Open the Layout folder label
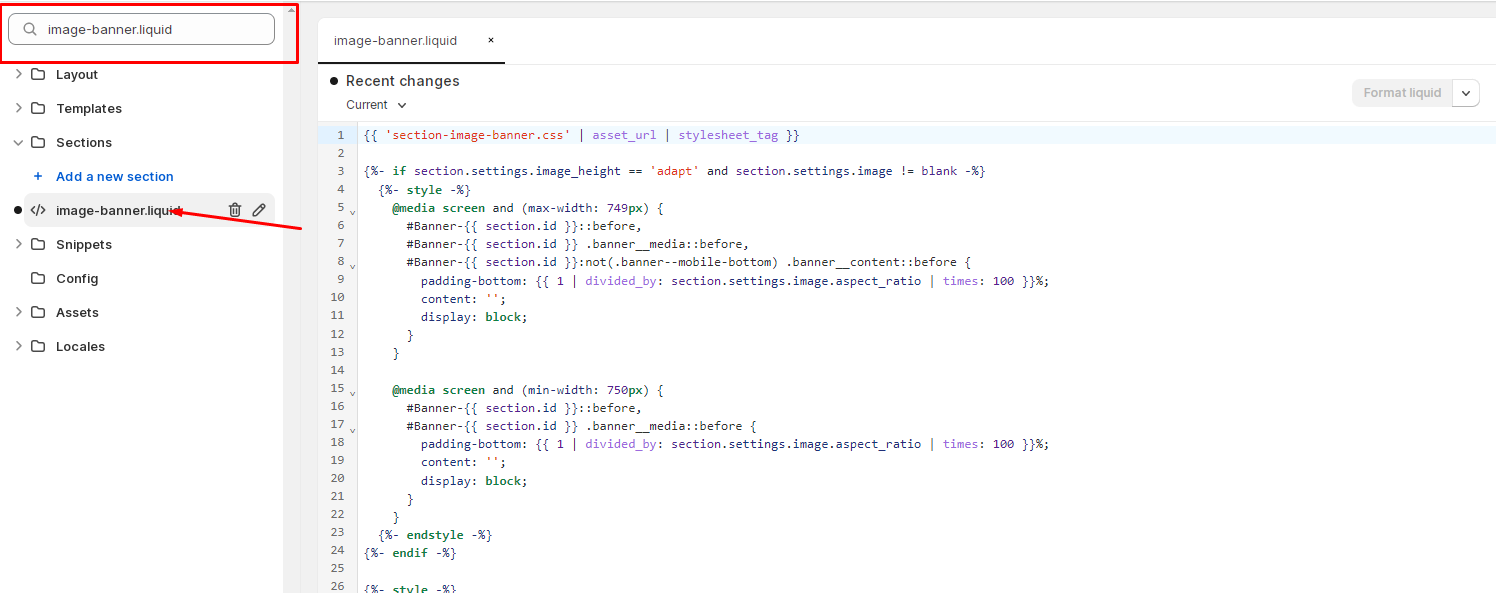This screenshot has height=593, width=1496. pyautogui.click(x=77, y=74)
